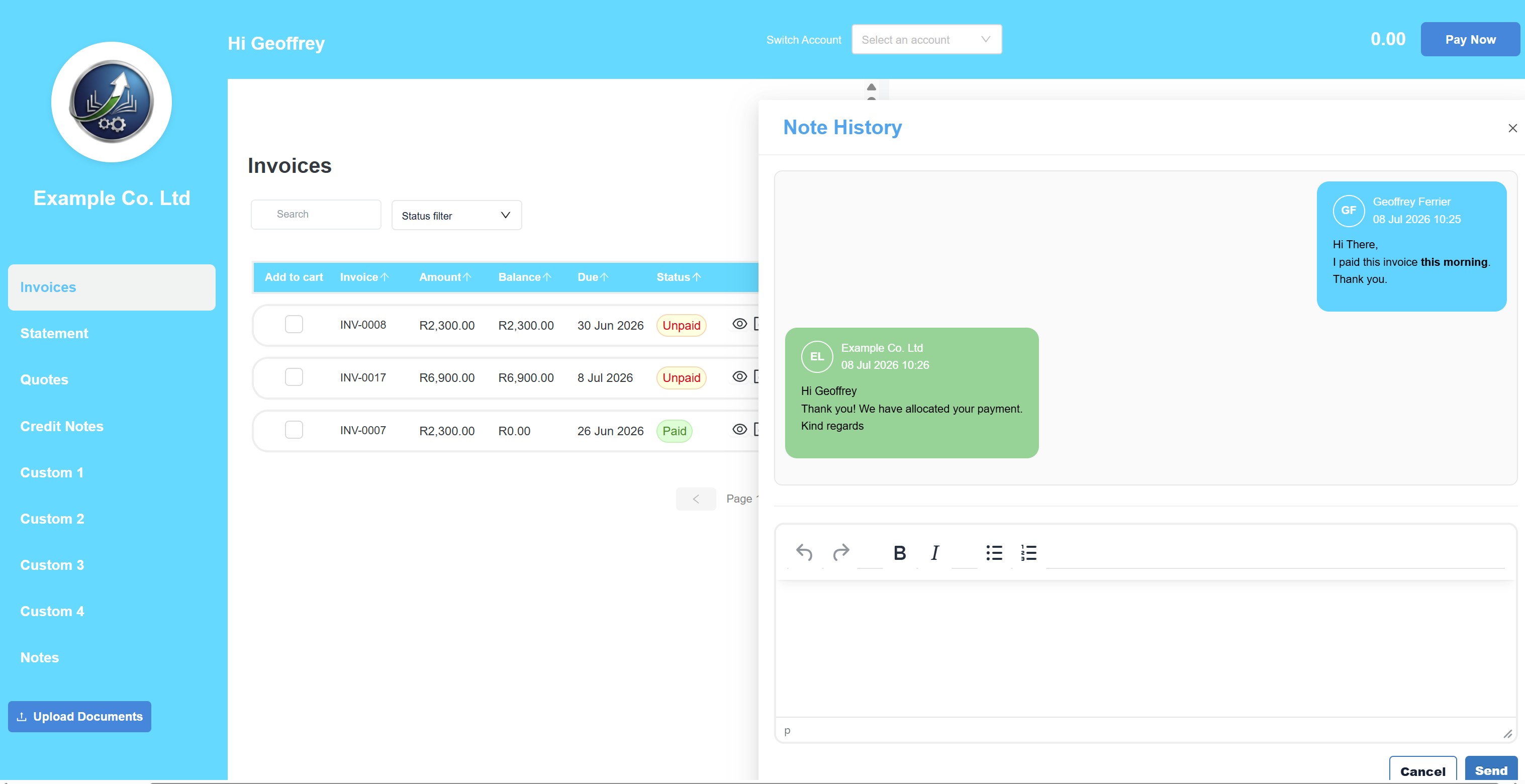
Task: Click the 0.00 balance in the header
Action: 1388,39
